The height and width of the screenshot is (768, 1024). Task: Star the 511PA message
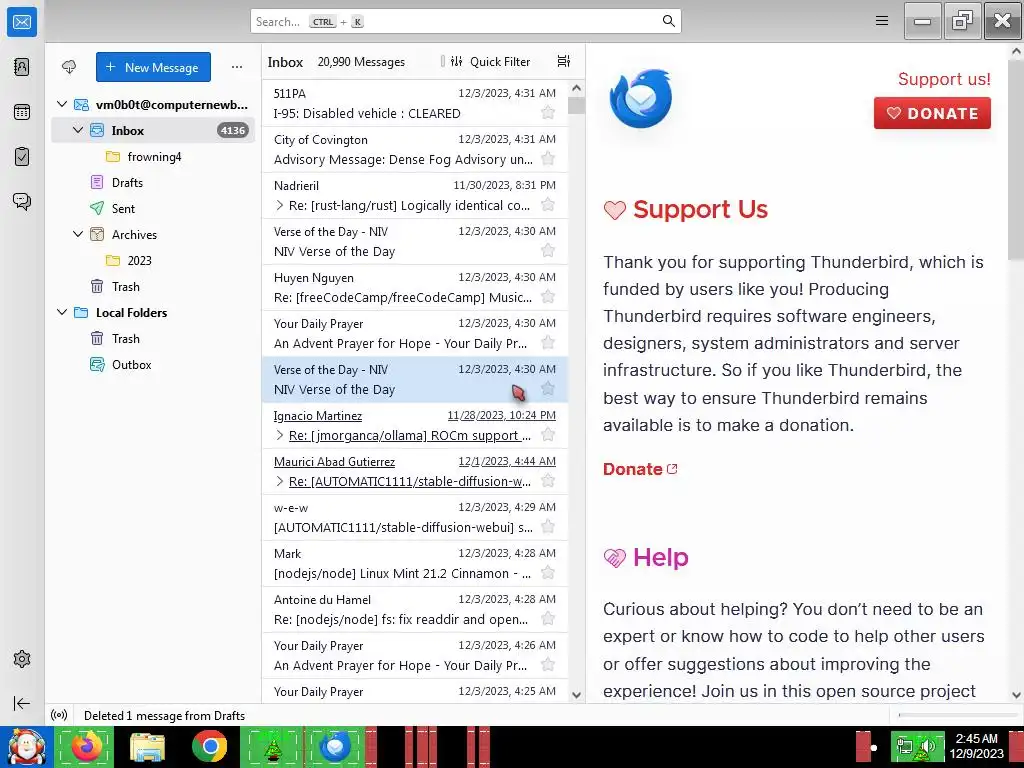(548, 112)
